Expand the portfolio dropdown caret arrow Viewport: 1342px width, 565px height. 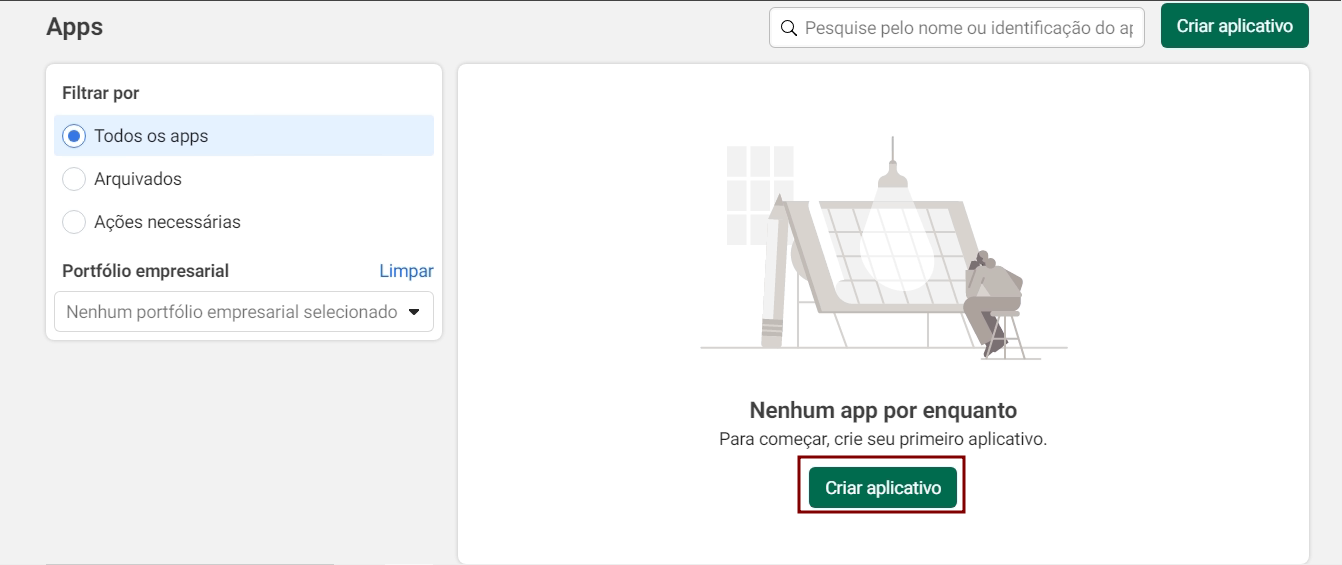(415, 312)
